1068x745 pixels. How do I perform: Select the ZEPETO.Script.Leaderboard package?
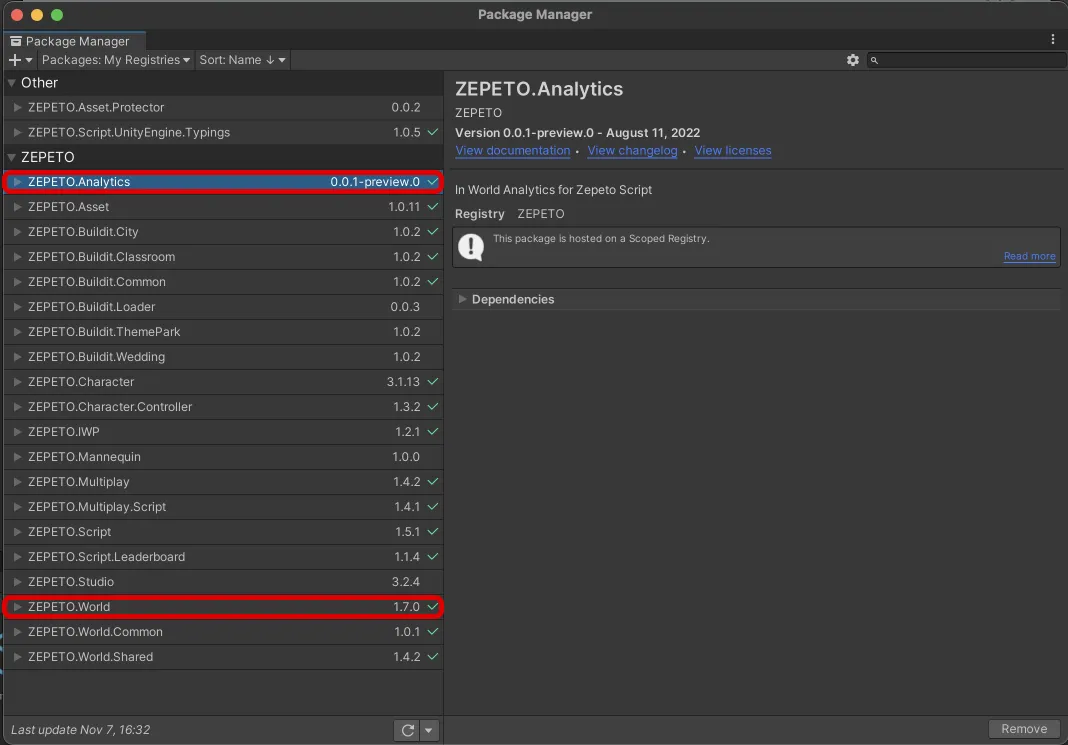coord(223,556)
